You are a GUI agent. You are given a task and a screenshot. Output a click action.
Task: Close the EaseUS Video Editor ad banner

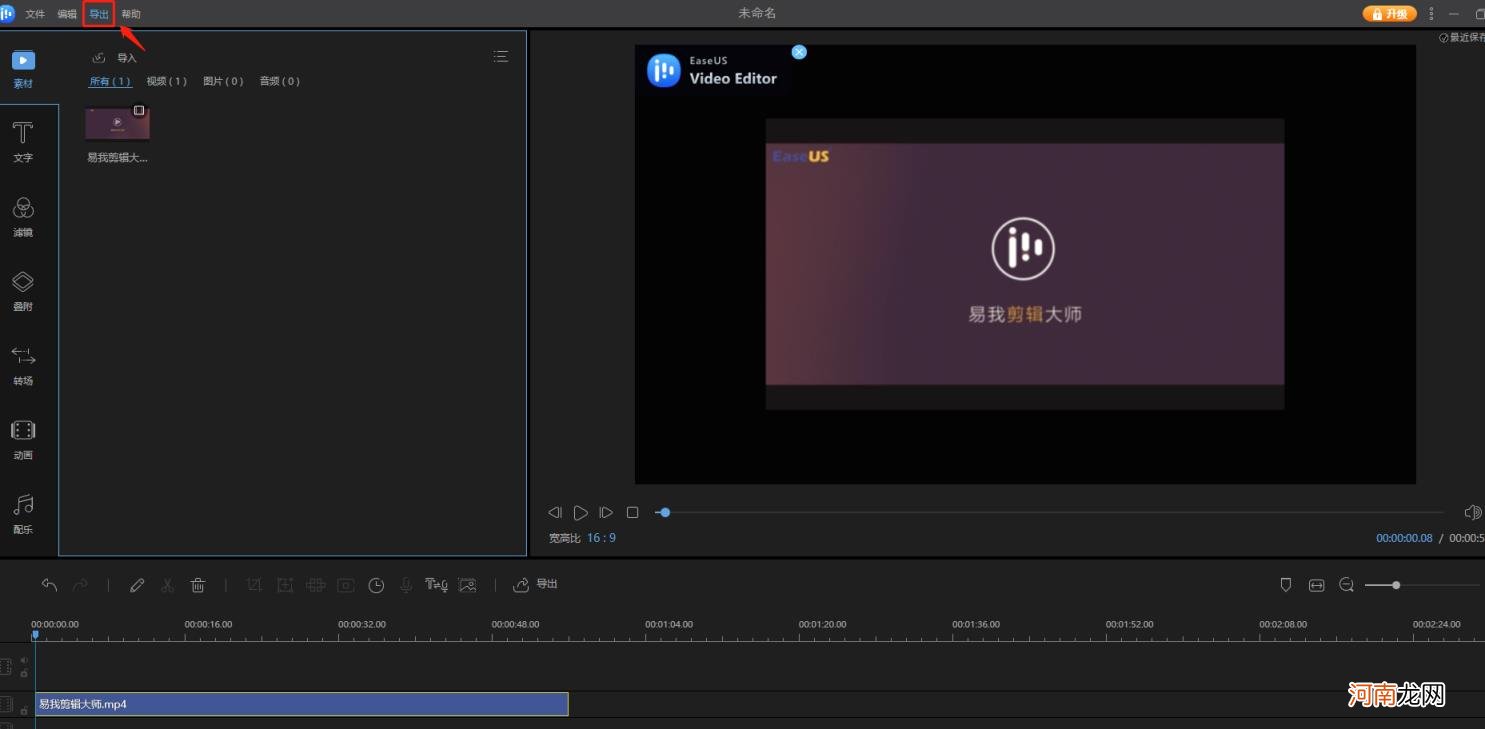click(x=799, y=52)
